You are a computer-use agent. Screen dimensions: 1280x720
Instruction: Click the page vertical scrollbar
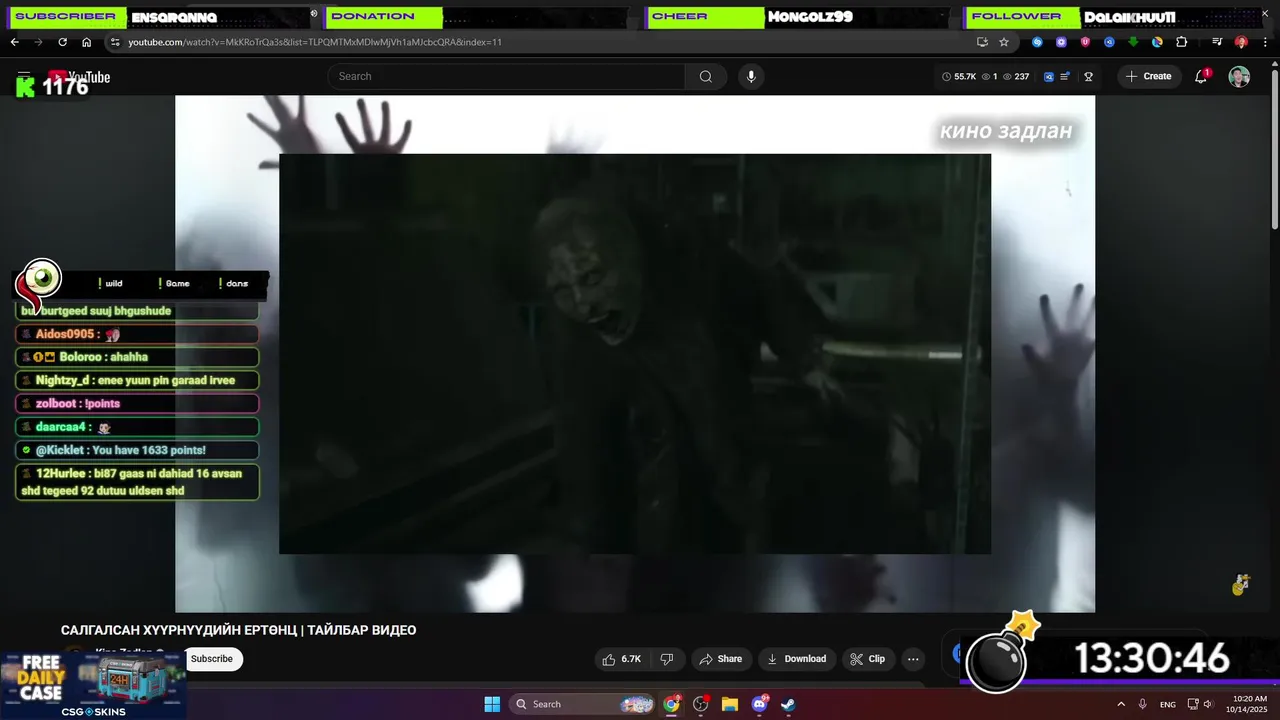1274,150
